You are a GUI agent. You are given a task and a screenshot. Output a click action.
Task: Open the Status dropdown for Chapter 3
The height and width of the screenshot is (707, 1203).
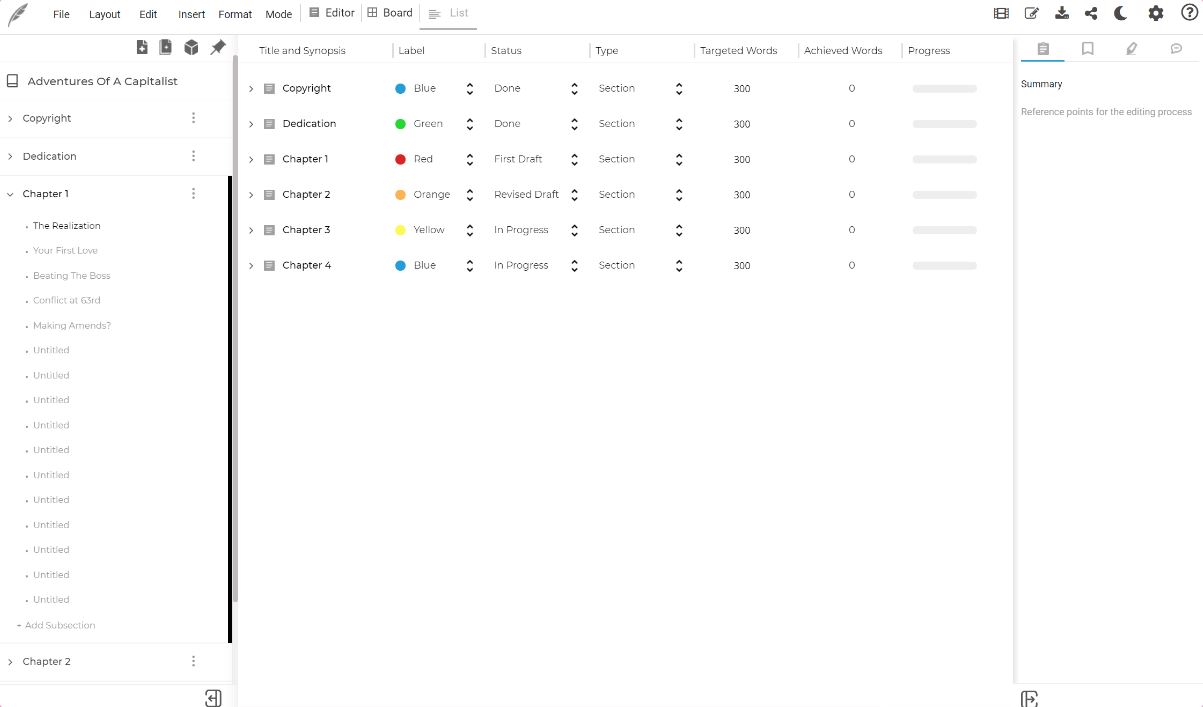pyautogui.click(x=573, y=230)
